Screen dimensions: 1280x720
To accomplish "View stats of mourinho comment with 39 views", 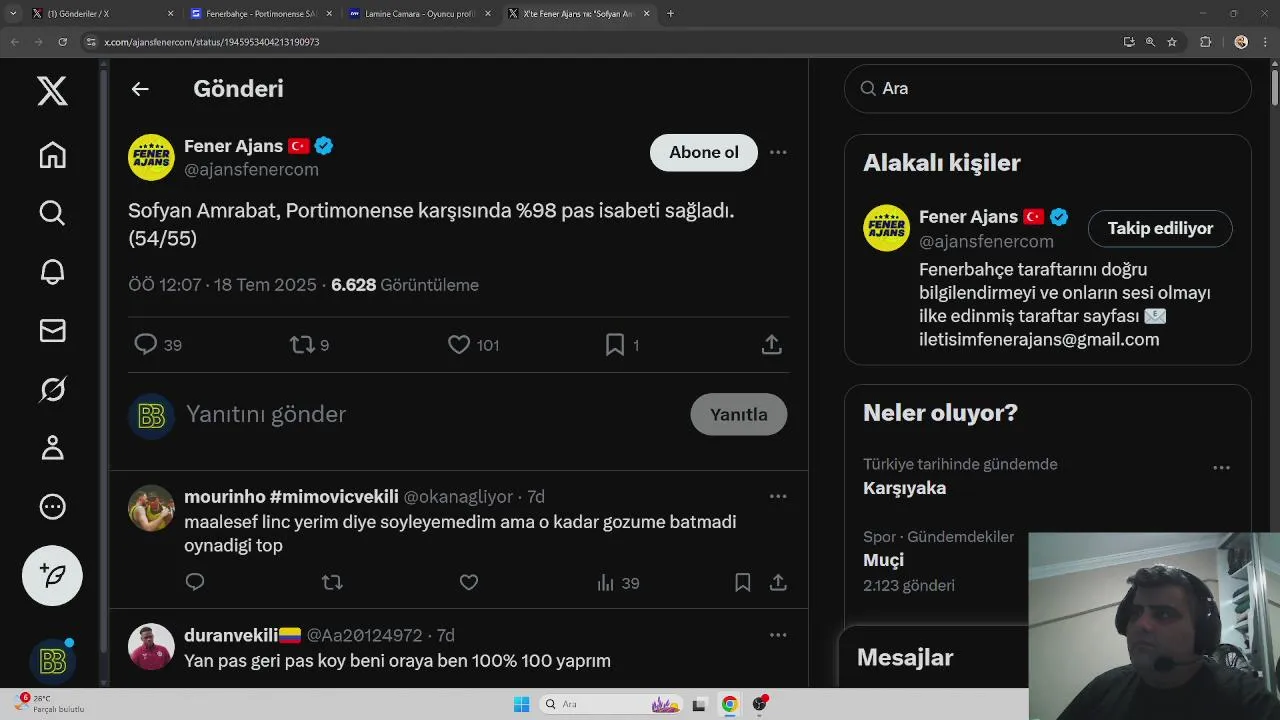I will pyautogui.click(x=617, y=583).
